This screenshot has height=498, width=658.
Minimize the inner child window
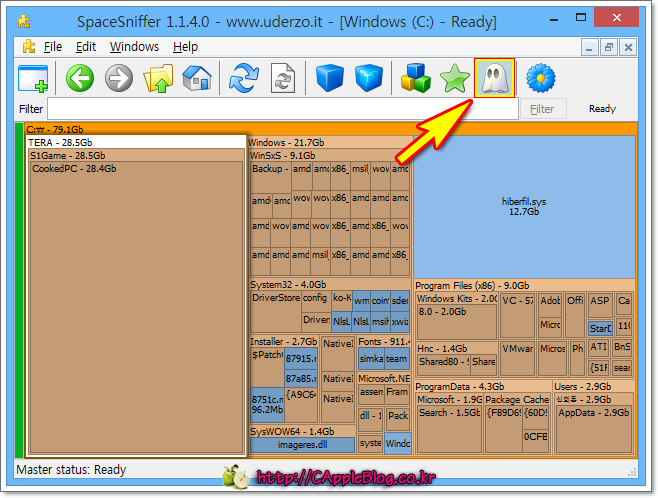click(x=589, y=47)
